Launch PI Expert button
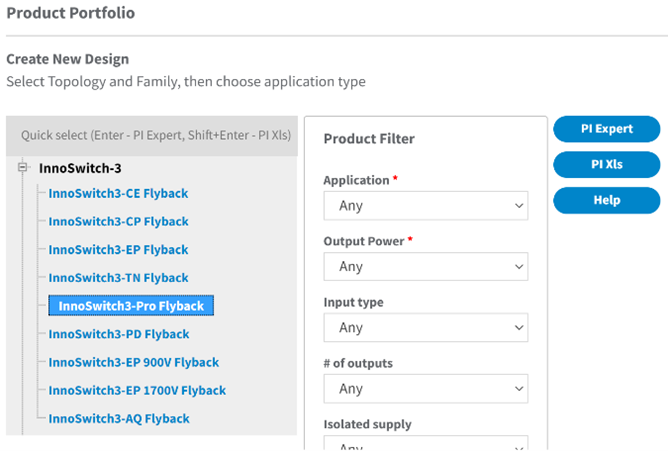This screenshot has width=668, height=451. coord(607,129)
